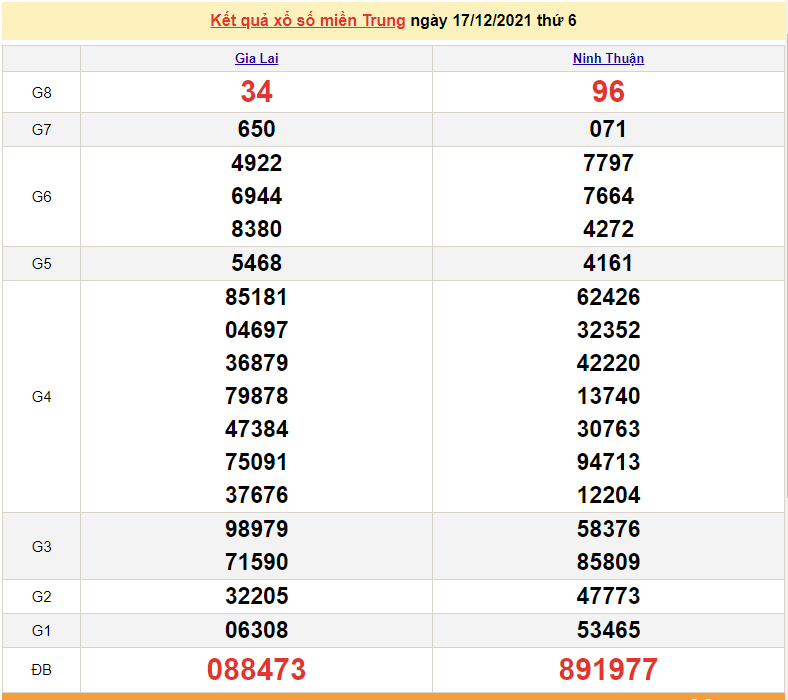The image size is (788, 700).
Task: Click Ninh Thuận G3 number 58376
Action: click(608, 529)
